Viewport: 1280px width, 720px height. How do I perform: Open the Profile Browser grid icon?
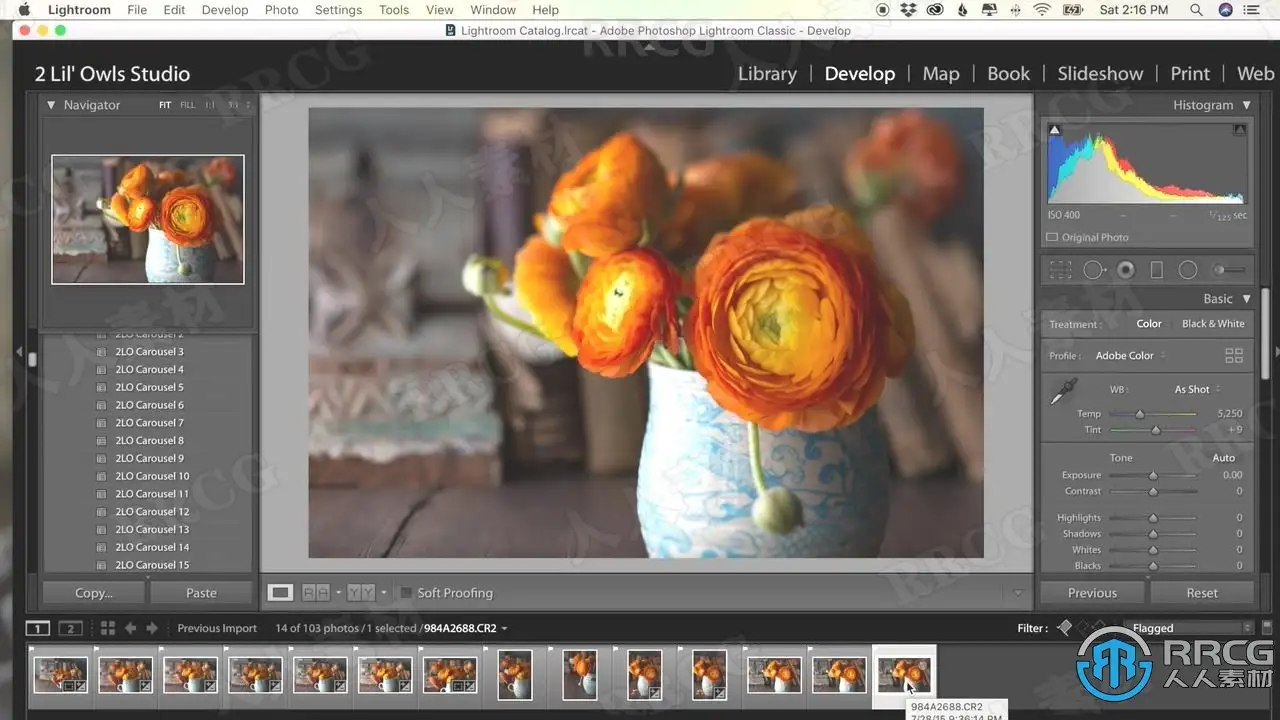(1234, 356)
